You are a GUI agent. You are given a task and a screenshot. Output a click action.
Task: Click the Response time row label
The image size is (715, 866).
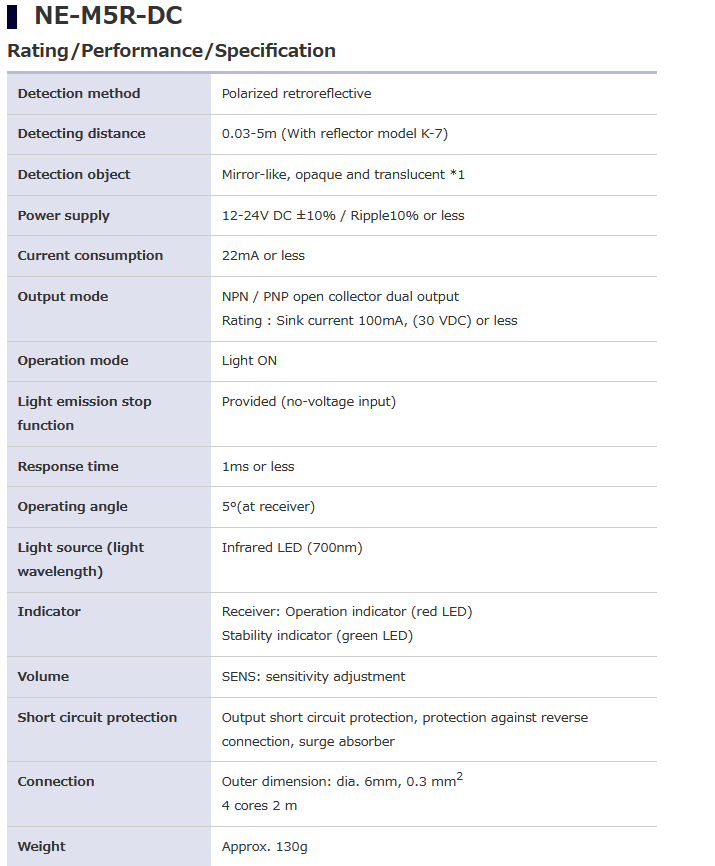tap(68, 467)
